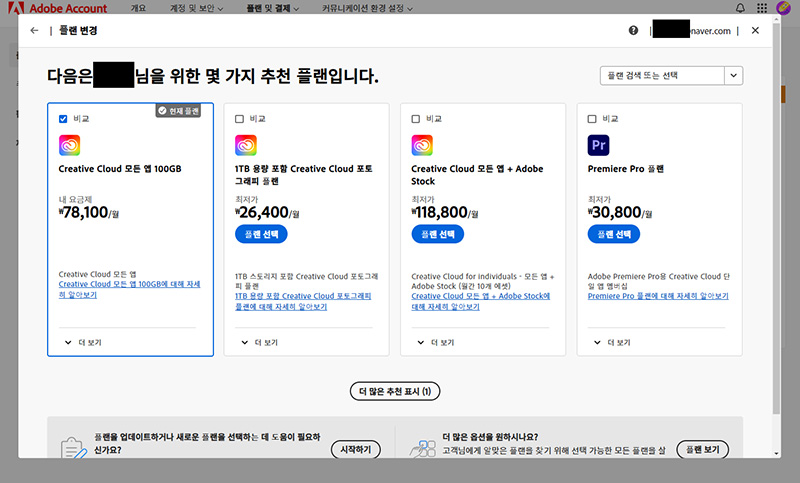This screenshot has height=483, width=800.
Task: Close the plan change dialog
Action: coord(755,31)
